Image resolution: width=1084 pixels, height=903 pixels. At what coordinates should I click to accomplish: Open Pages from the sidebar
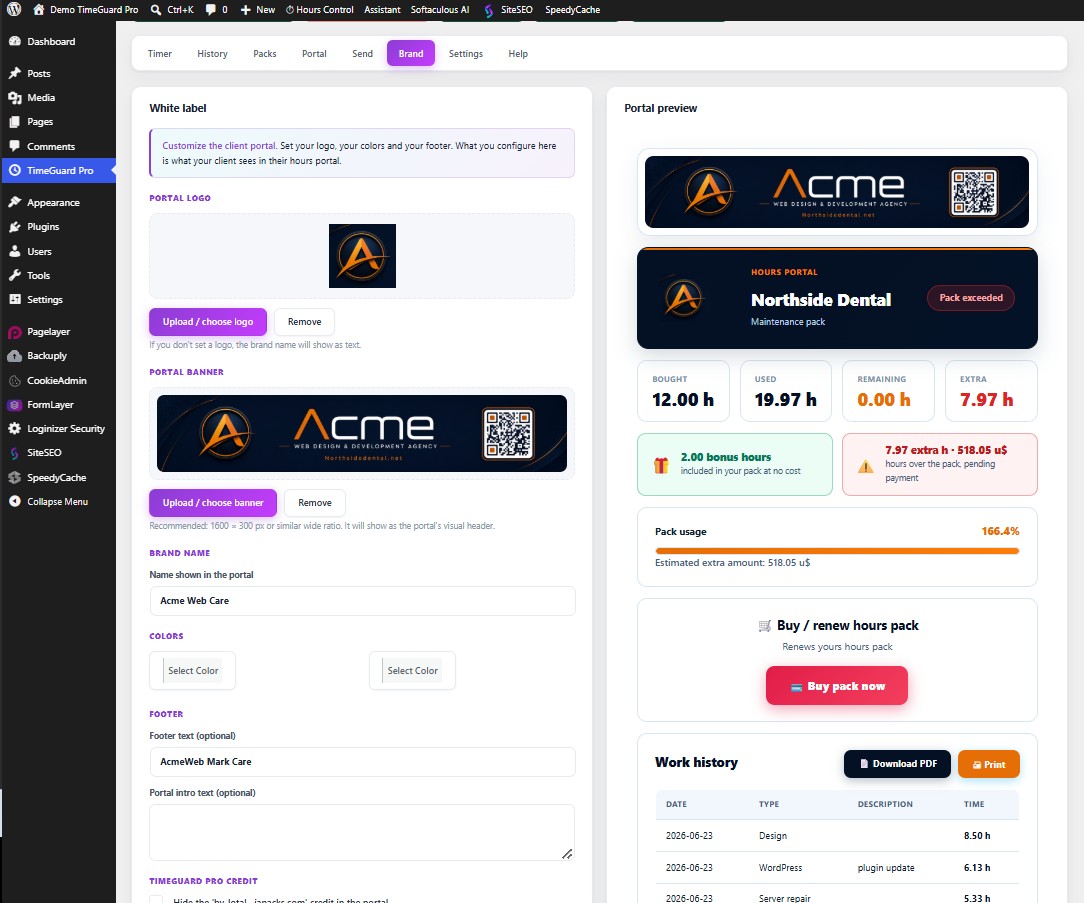tap(40, 122)
